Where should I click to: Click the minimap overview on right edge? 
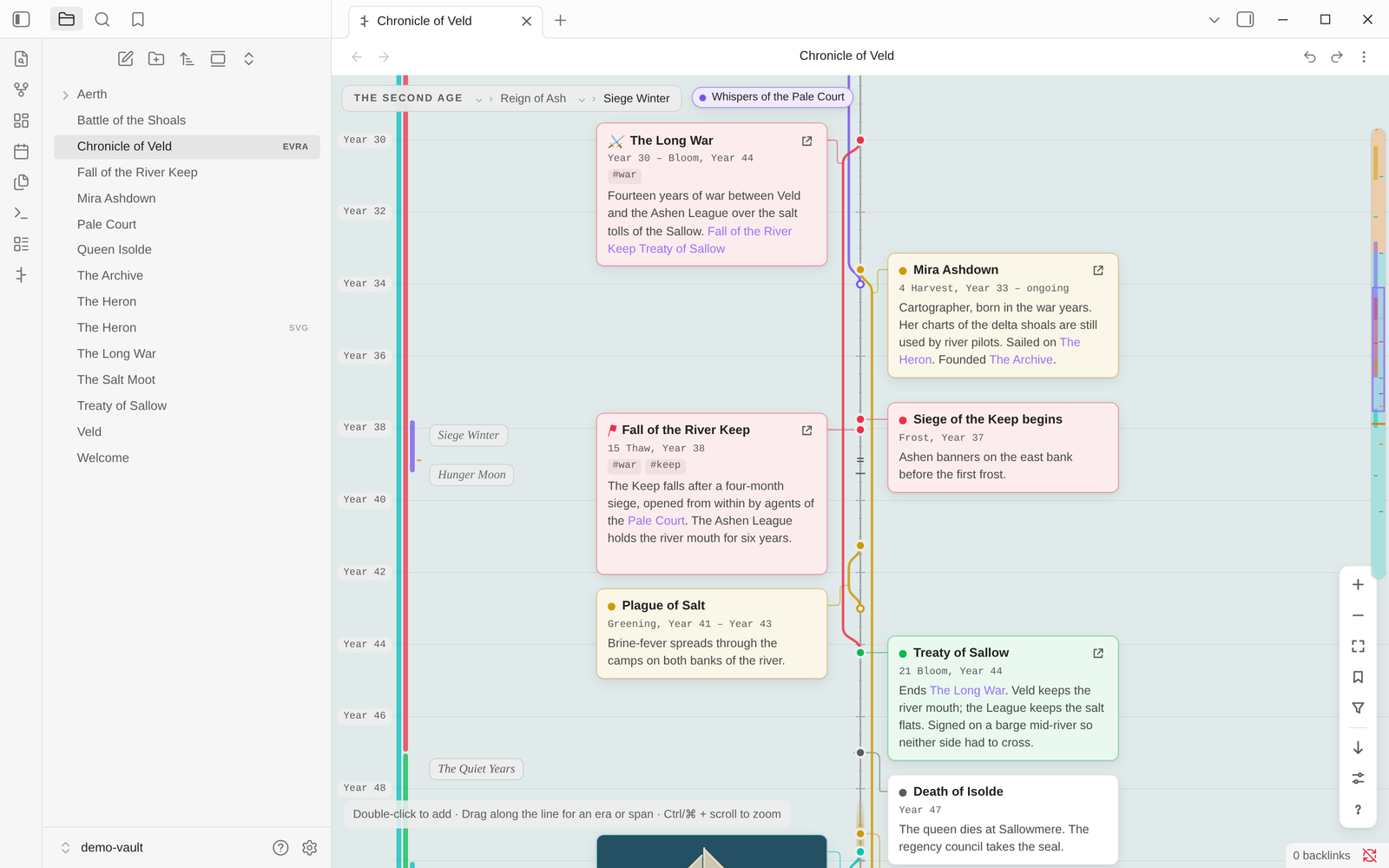click(1378, 354)
